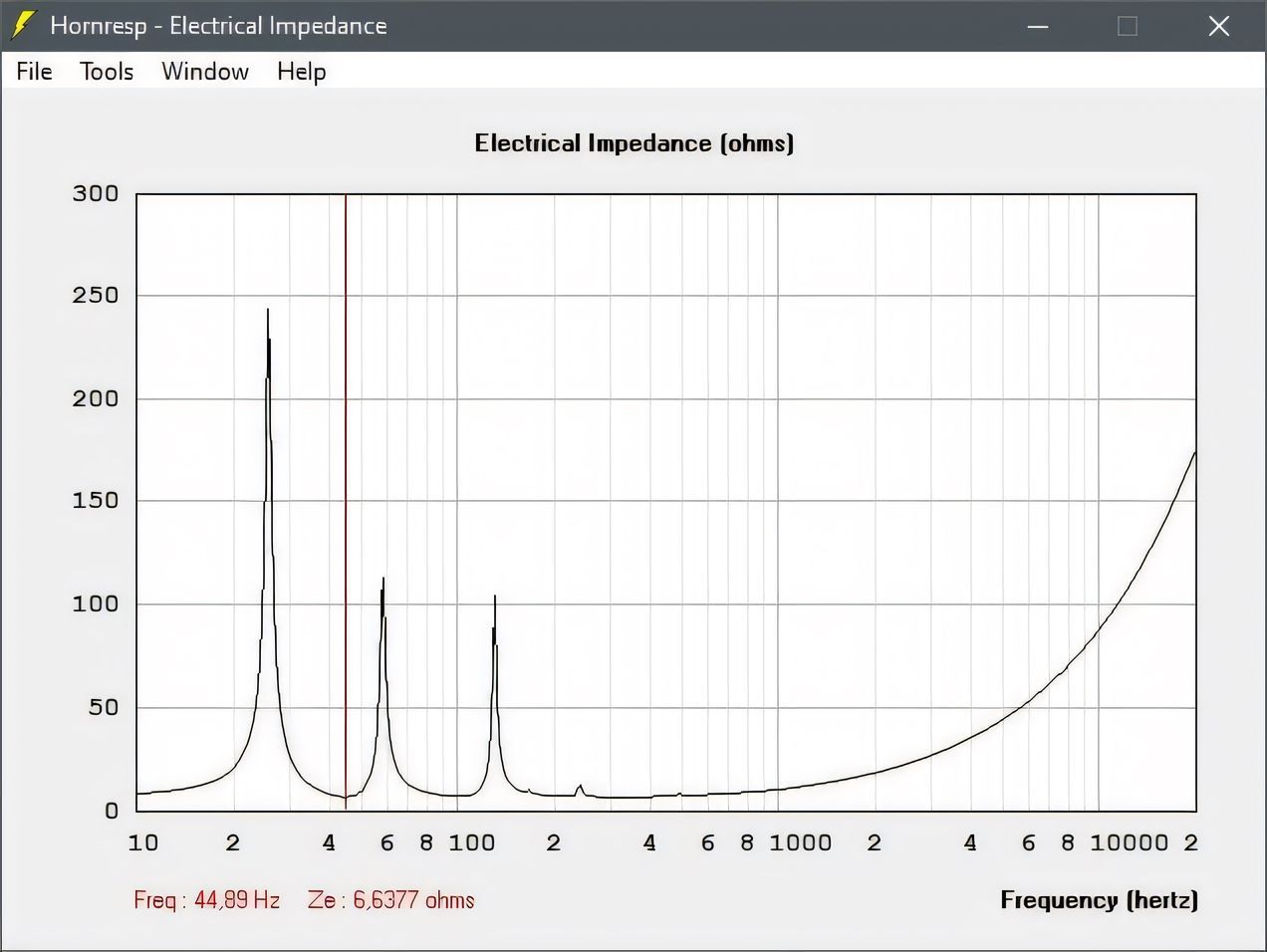
Task: Open the File menu
Action: (x=34, y=72)
